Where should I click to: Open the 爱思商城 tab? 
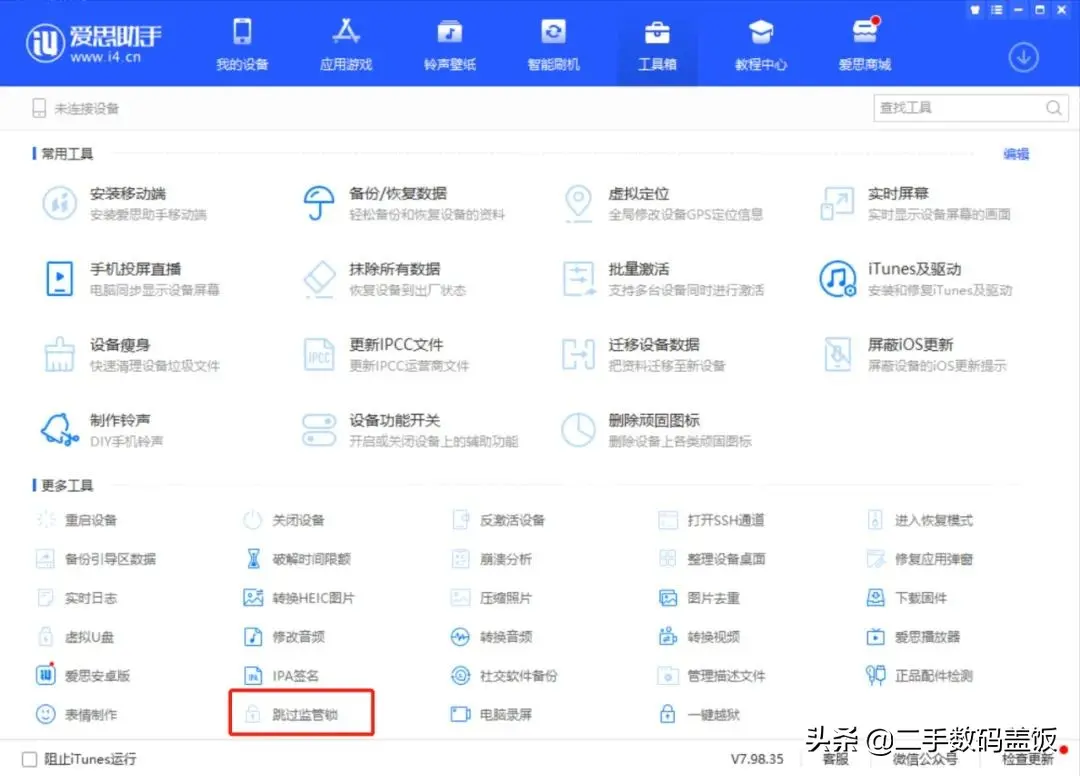pos(864,45)
